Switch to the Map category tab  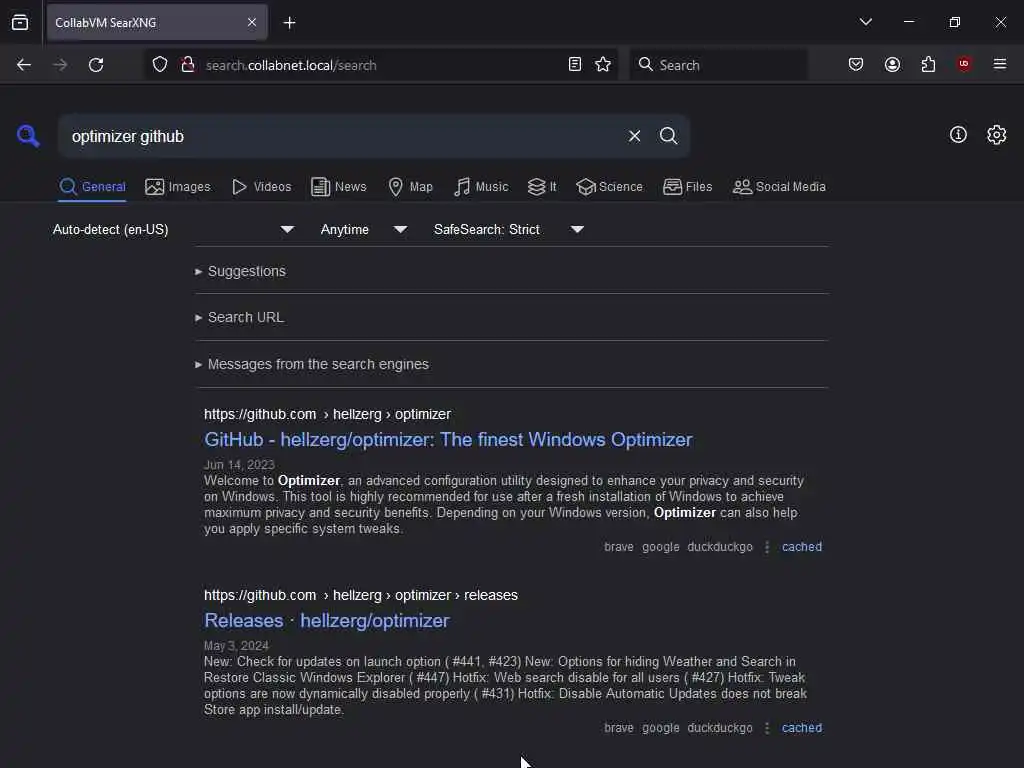click(x=410, y=187)
